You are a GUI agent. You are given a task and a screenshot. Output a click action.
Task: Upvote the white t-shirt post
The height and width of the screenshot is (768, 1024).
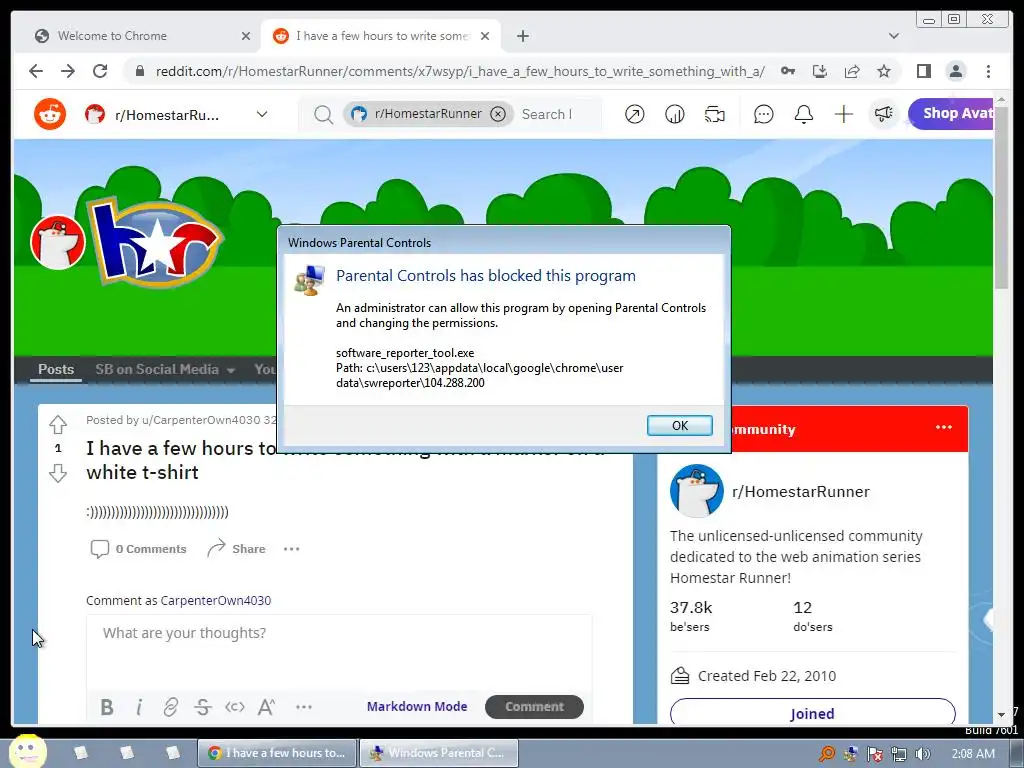point(57,424)
